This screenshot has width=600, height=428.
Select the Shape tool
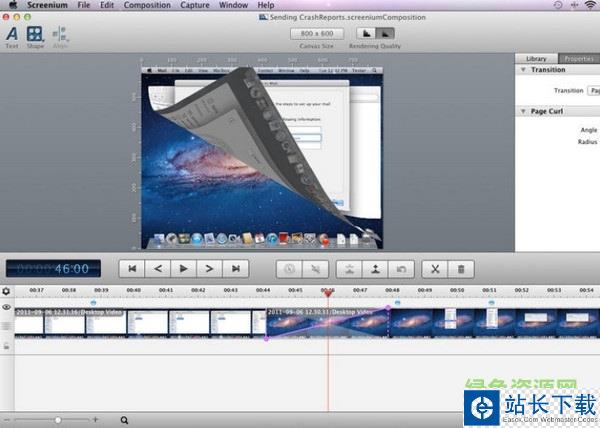pyautogui.click(x=35, y=36)
